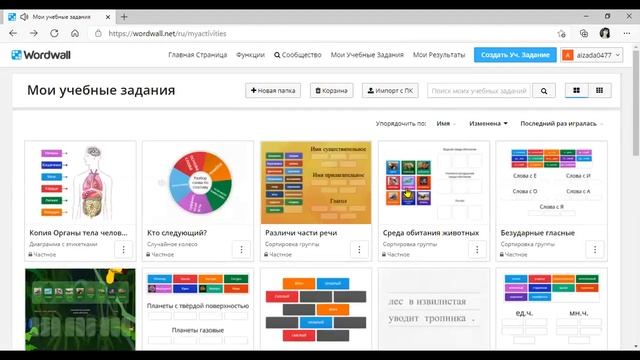Click title Среда обитания животных
Viewport: 640px width, 360px height.
point(431,233)
